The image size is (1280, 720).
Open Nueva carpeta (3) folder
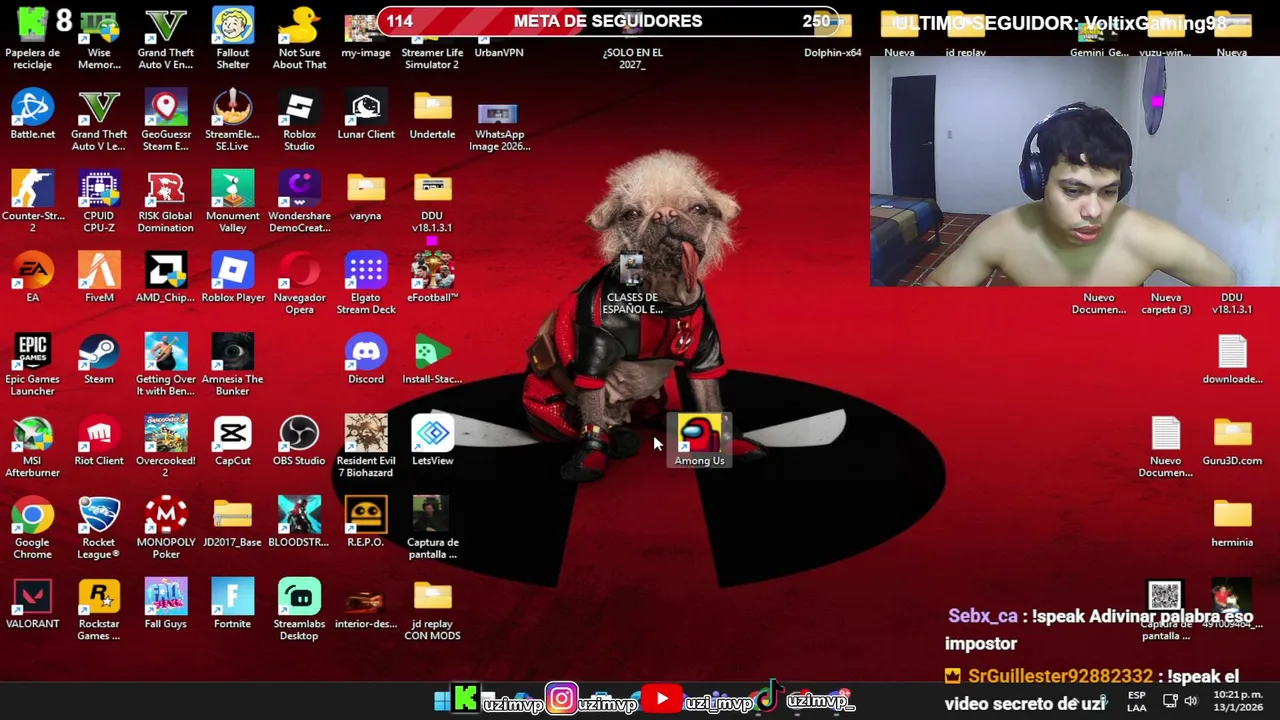(1165, 302)
